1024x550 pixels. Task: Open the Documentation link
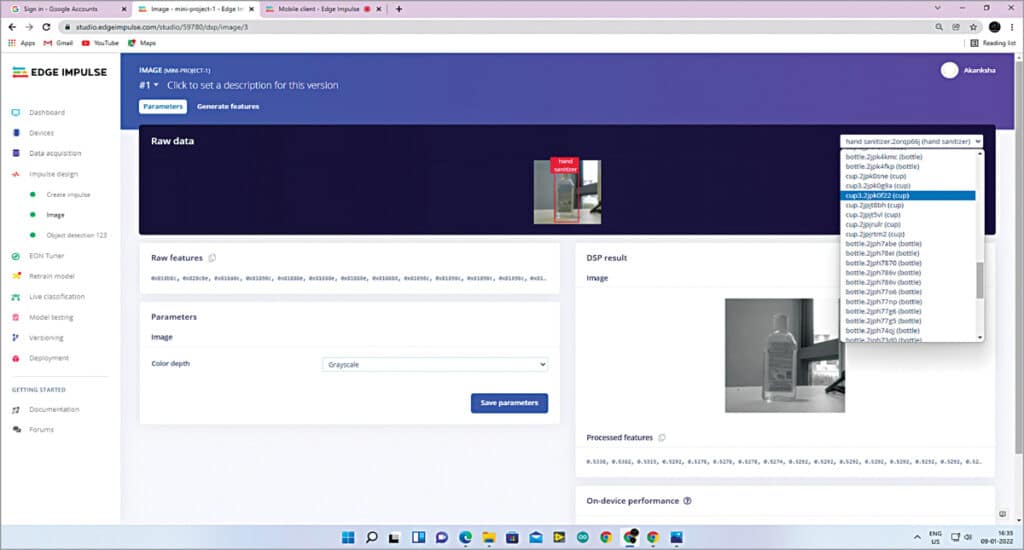[x=53, y=410]
